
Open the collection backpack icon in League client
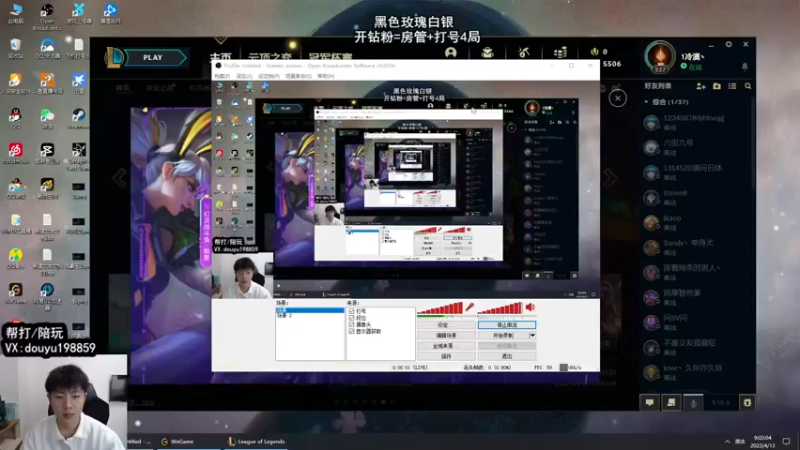487,53
